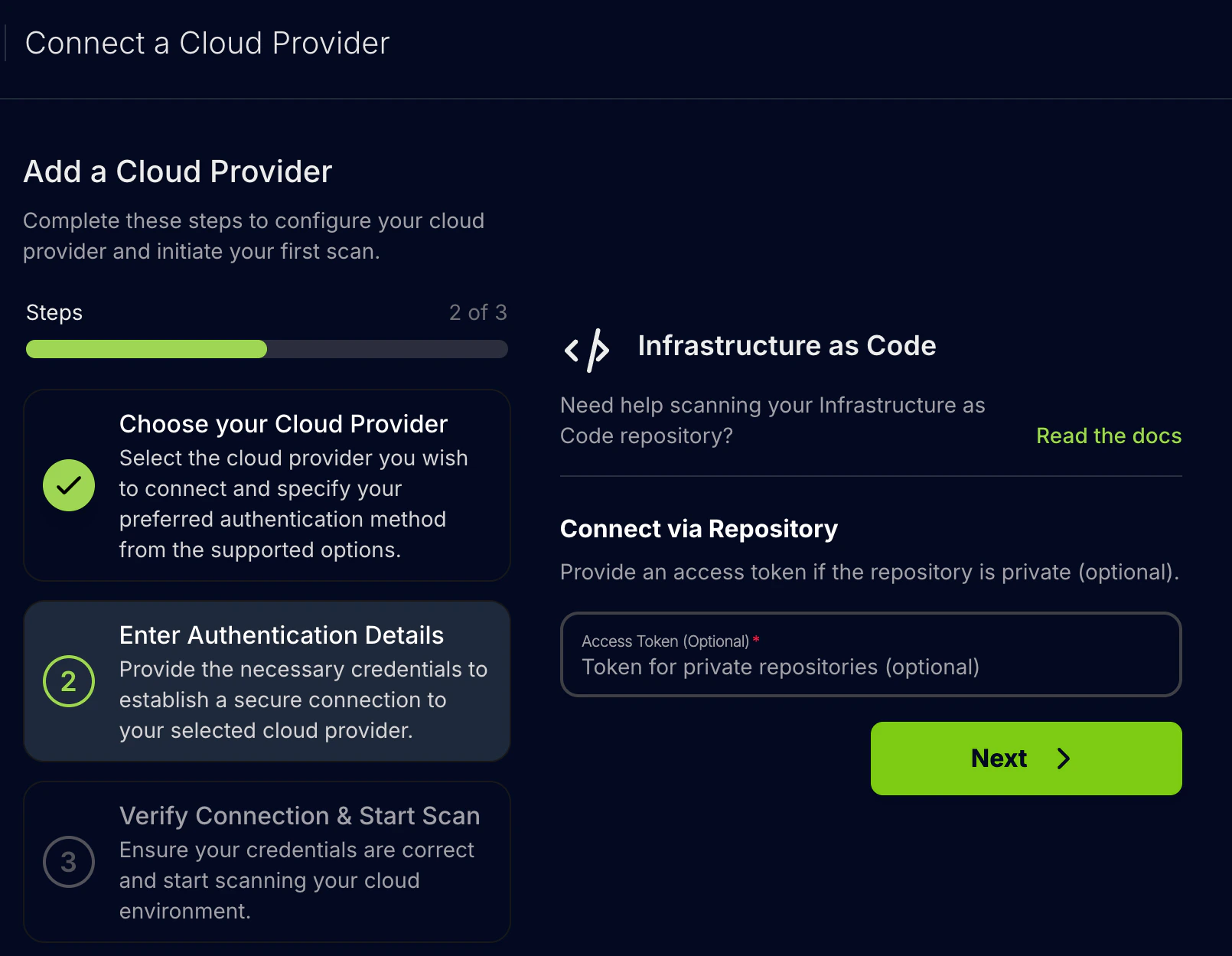Expand the Connect via Repository section
This screenshot has width=1232, height=956.
coord(698,528)
